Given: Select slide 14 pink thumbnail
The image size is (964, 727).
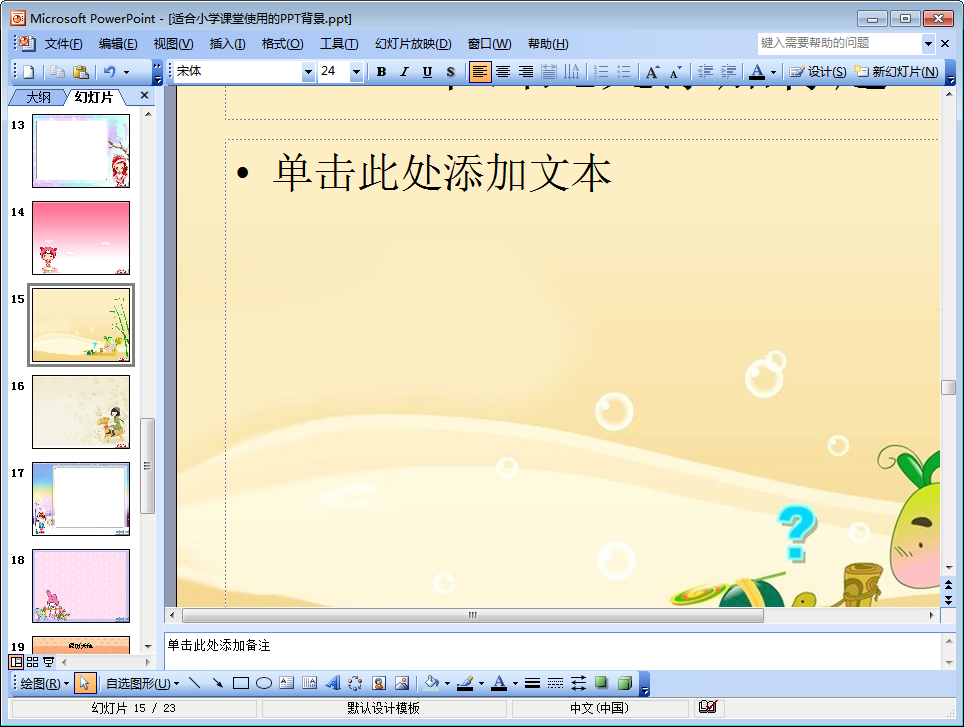Looking at the screenshot, I should [81, 238].
